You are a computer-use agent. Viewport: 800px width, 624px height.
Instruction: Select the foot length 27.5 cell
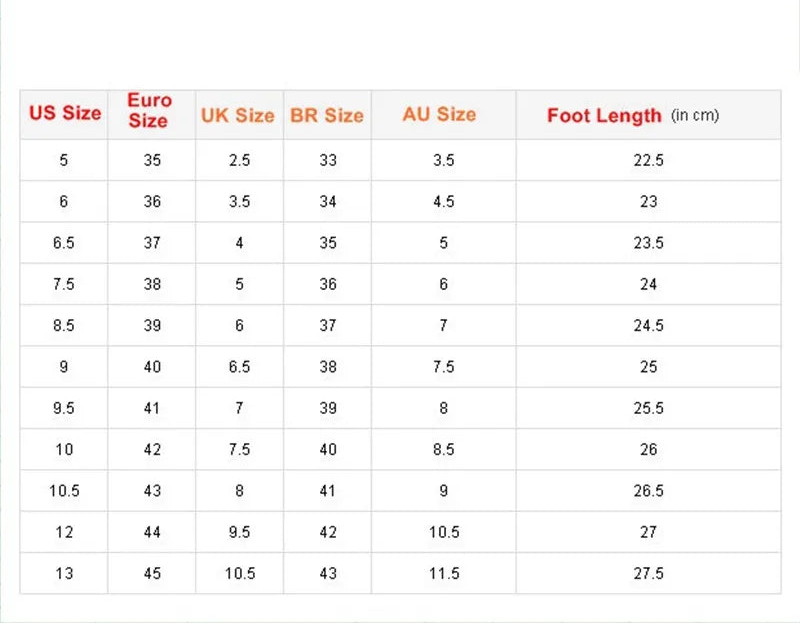(648, 574)
